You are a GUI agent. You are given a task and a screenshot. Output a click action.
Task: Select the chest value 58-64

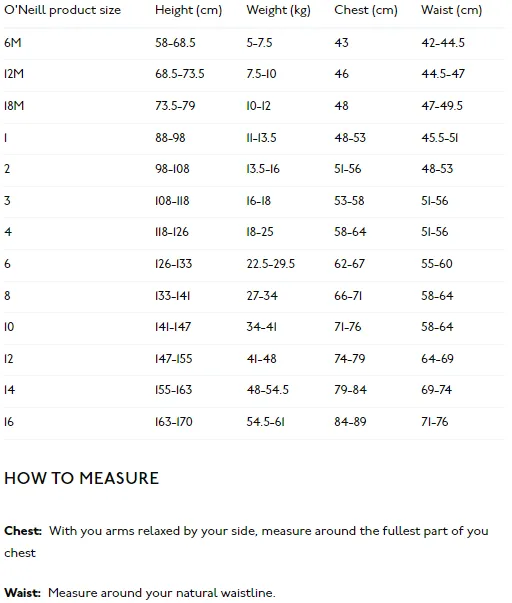coord(350,232)
